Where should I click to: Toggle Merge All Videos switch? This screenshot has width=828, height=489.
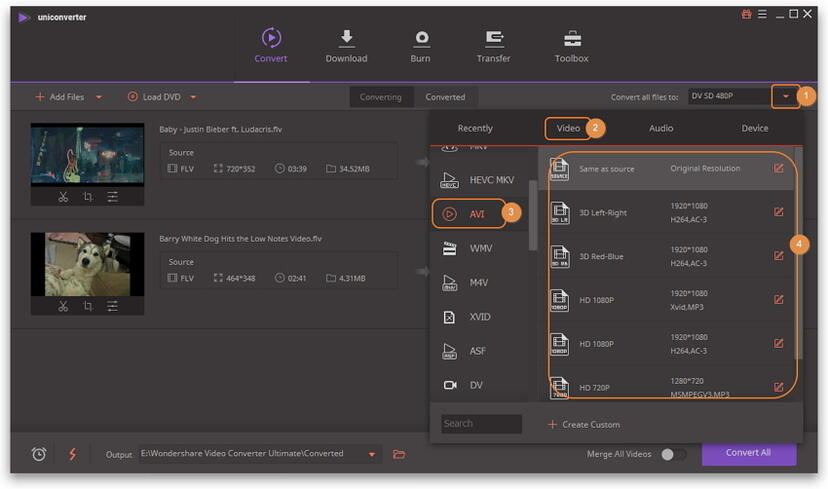pos(673,454)
